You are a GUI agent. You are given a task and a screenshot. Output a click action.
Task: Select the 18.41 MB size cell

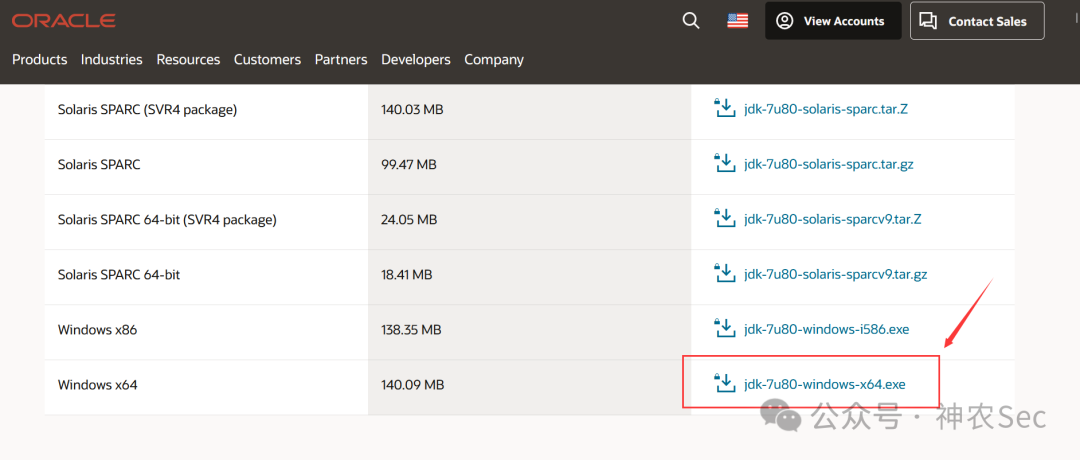[530, 277]
